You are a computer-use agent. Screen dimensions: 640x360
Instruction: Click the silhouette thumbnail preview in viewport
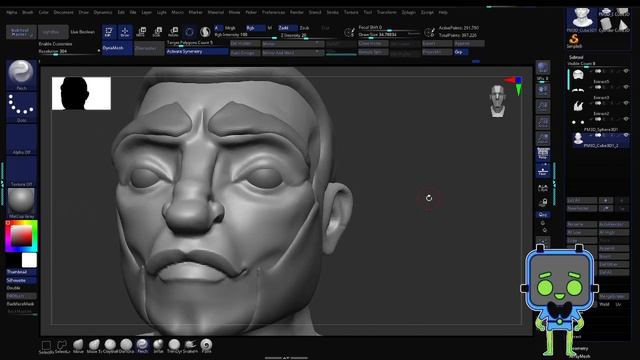(x=81, y=93)
